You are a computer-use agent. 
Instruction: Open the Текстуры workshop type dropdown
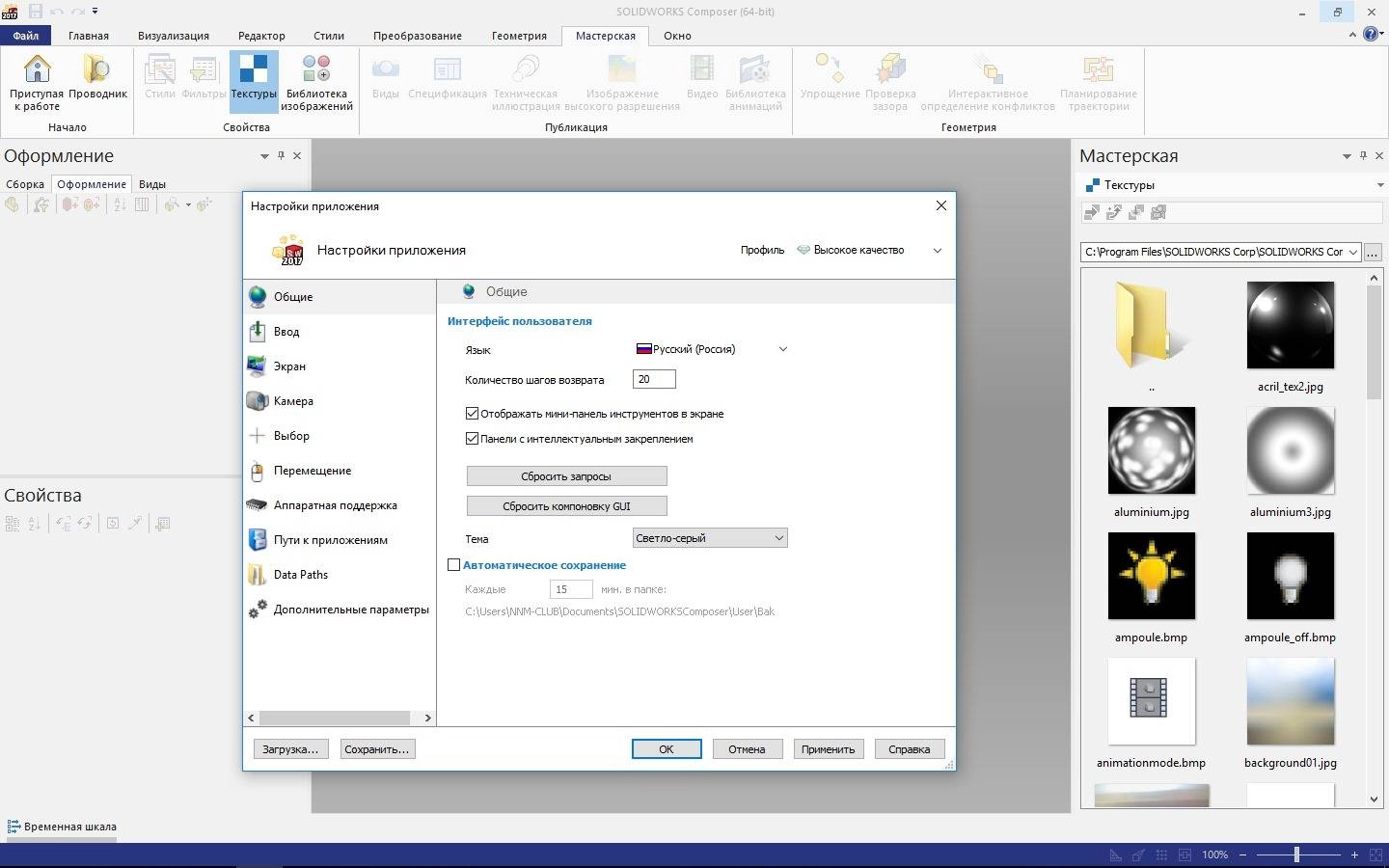[1380, 185]
